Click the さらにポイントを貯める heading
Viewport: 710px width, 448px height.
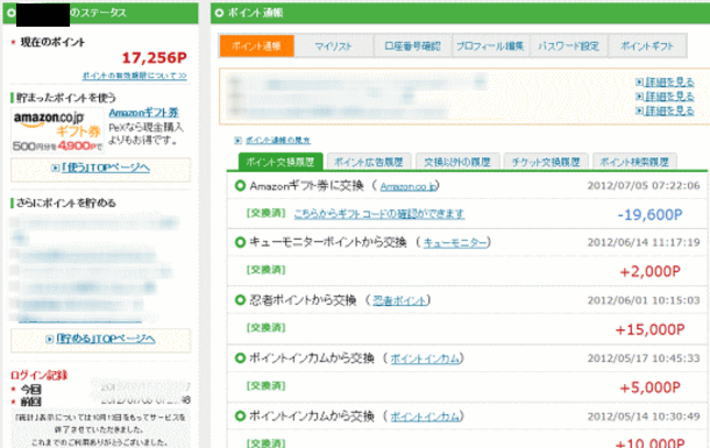66,203
